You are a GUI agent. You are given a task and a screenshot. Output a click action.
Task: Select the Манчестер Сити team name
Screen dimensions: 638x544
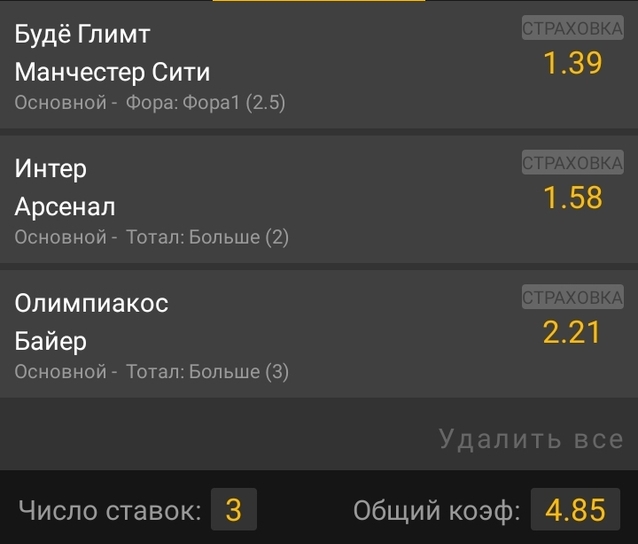tap(112, 72)
